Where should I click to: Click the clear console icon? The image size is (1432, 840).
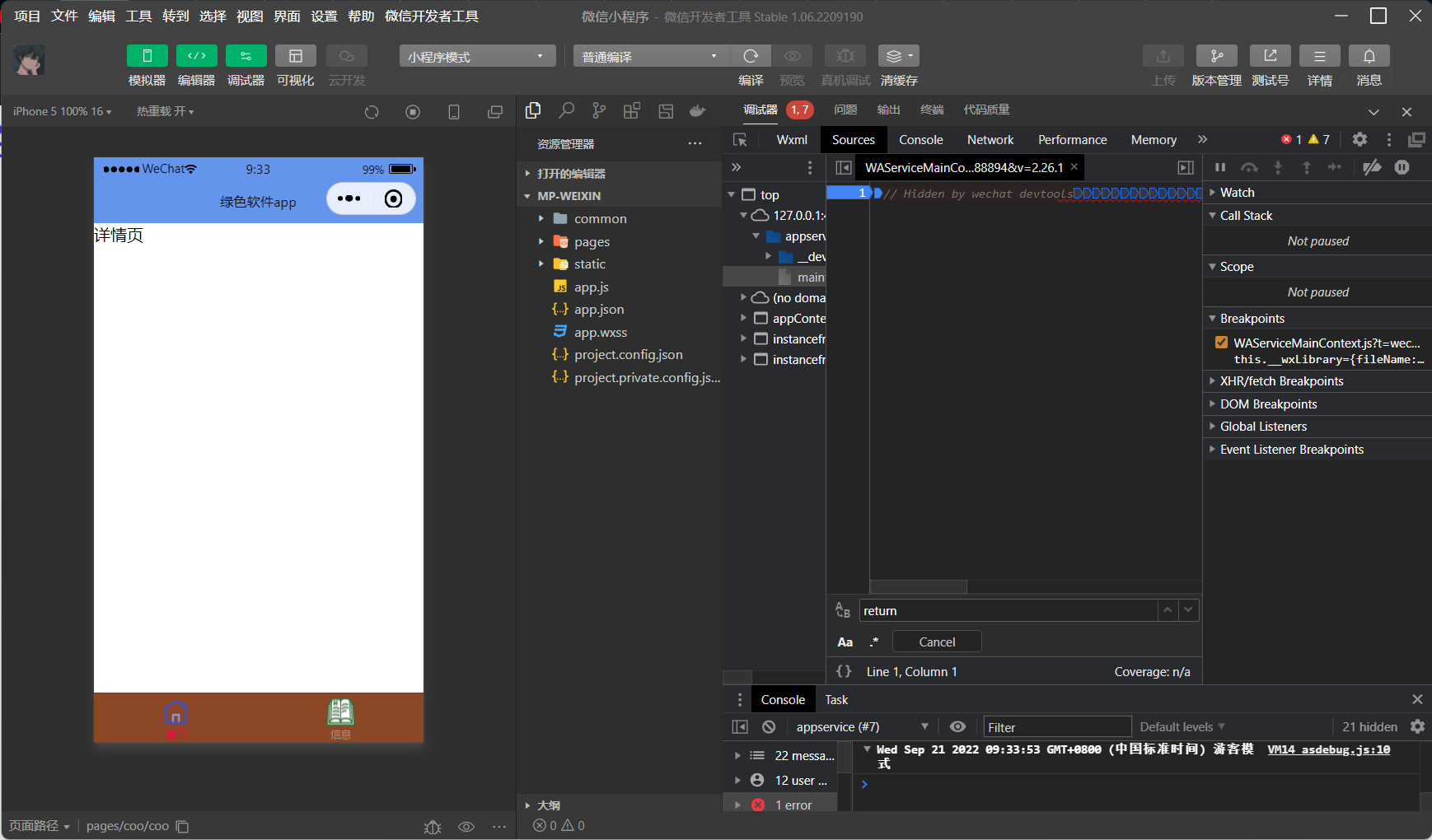[769, 726]
